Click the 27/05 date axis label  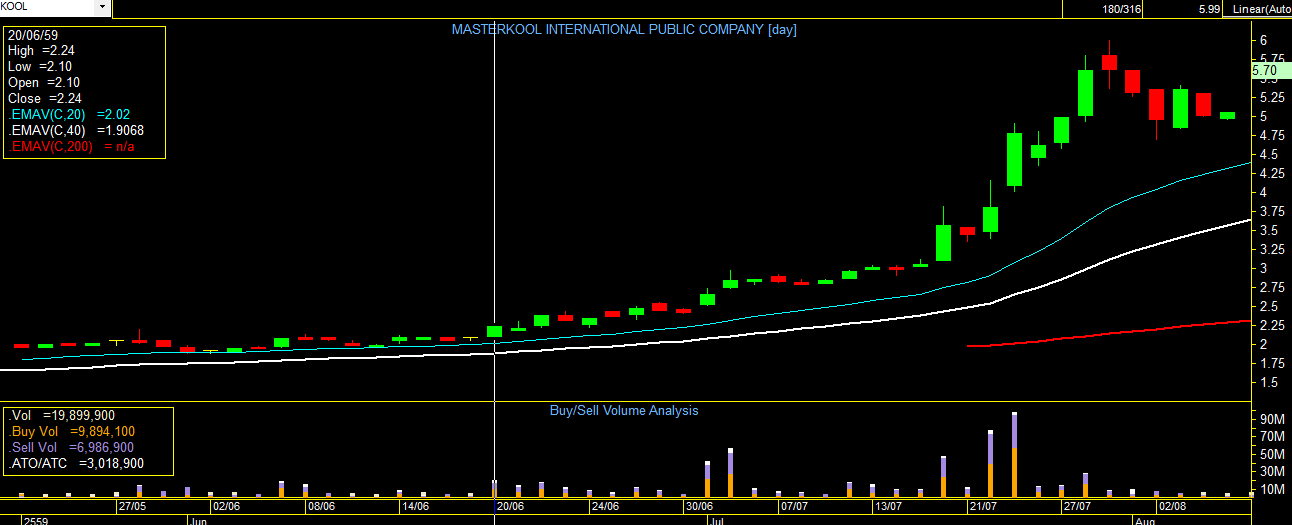pyautogui.click(x=132, y=507)
